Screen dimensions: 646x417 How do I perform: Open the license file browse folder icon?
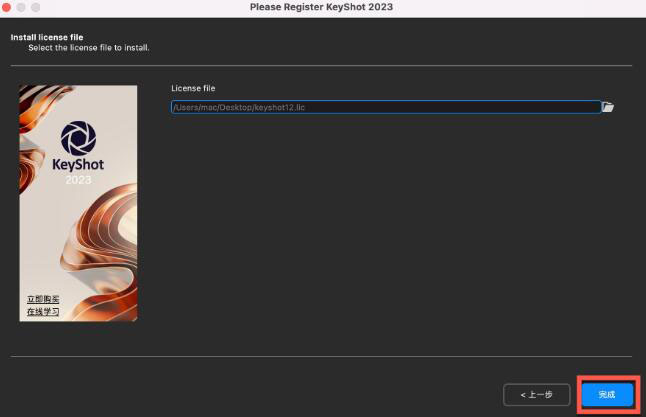[608, 107]
